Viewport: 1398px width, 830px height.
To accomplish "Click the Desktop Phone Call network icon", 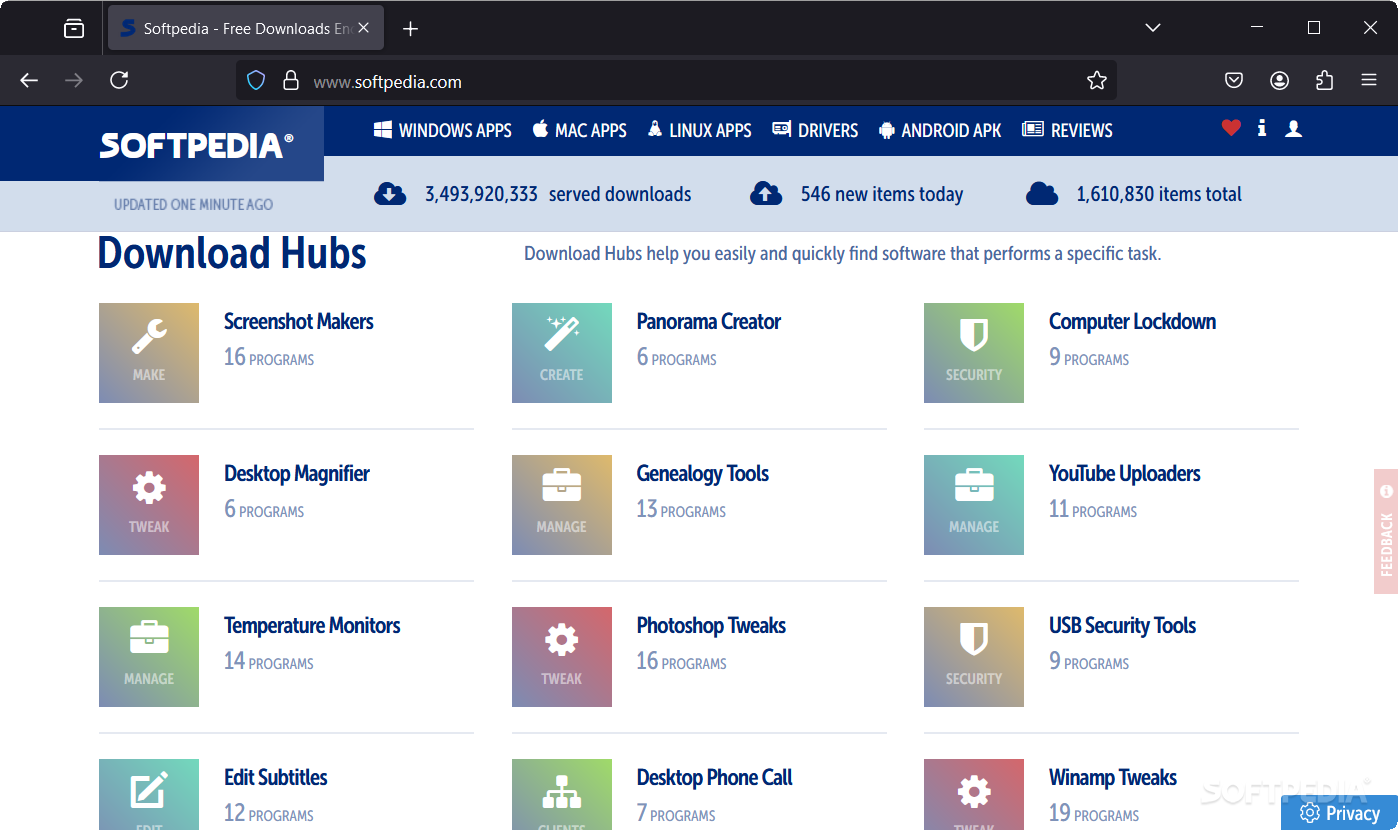I will [562, 794].
